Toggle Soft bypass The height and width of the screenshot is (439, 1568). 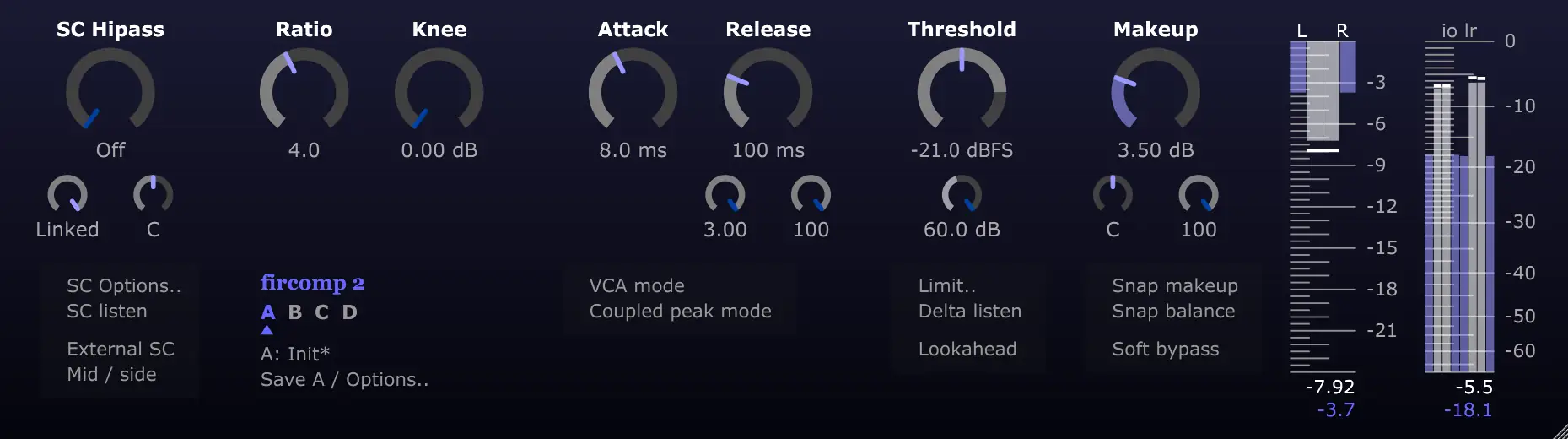tap(1166, 350)
